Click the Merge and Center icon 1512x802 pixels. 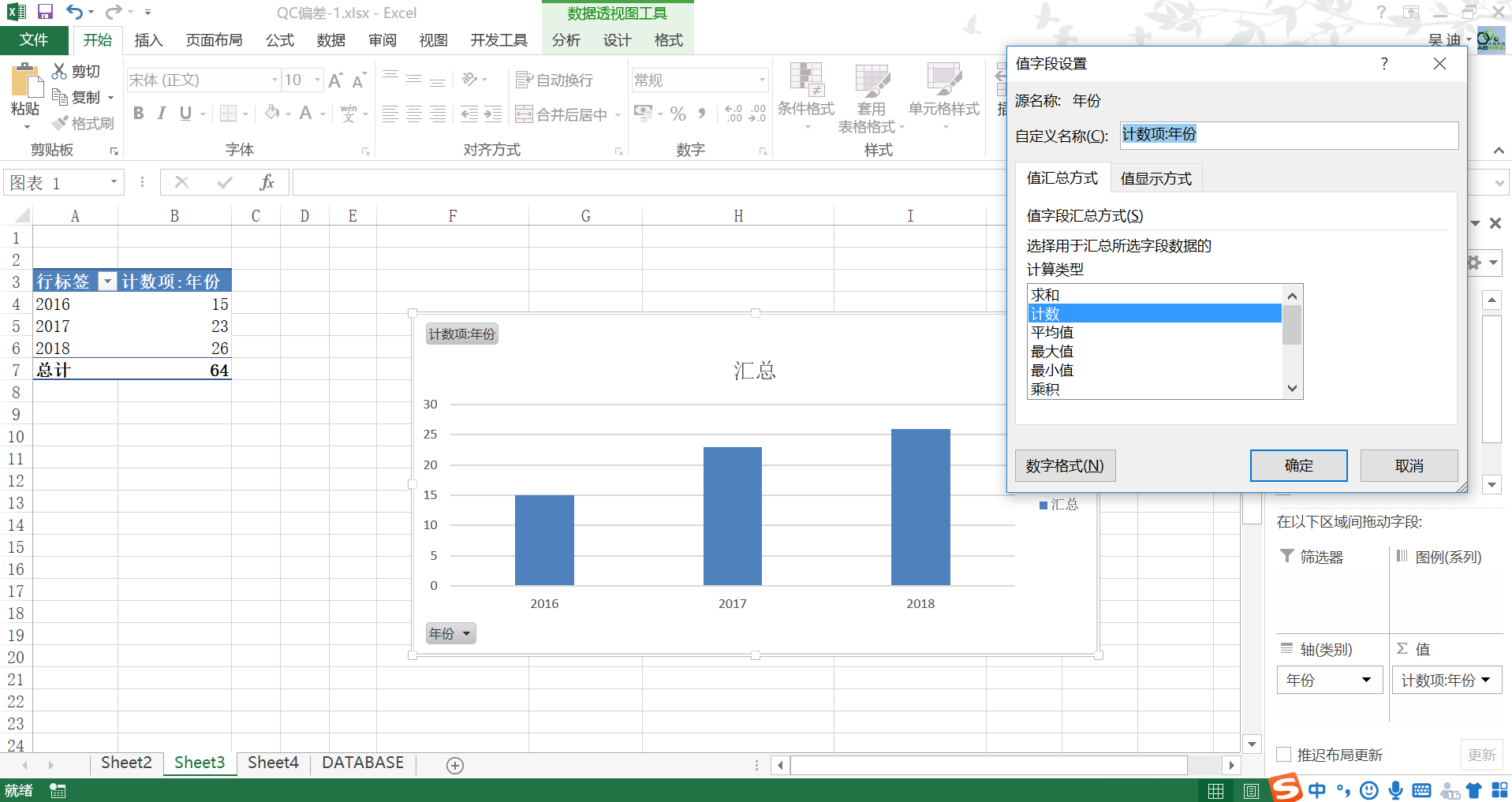tap(524, 114)
